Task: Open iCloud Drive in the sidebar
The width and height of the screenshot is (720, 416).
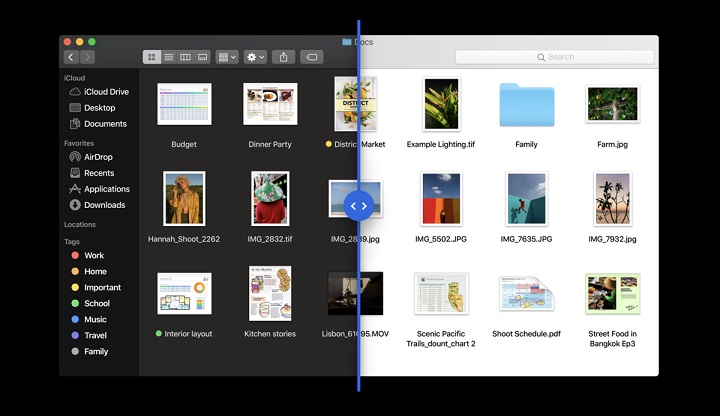Action: (105, 92)
